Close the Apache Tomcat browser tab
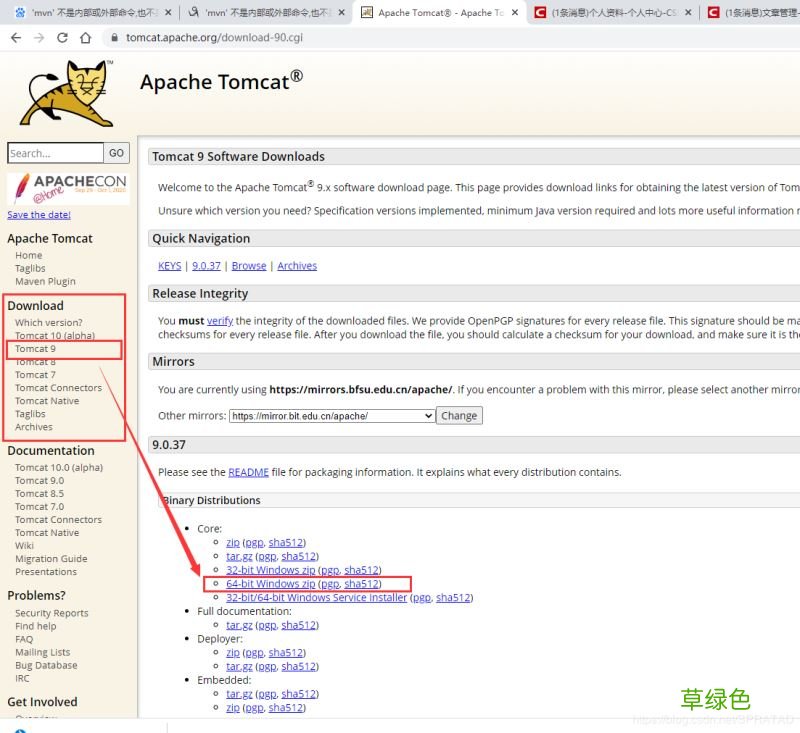The height and width of the screenshot is (733, 800). point(515,12)
